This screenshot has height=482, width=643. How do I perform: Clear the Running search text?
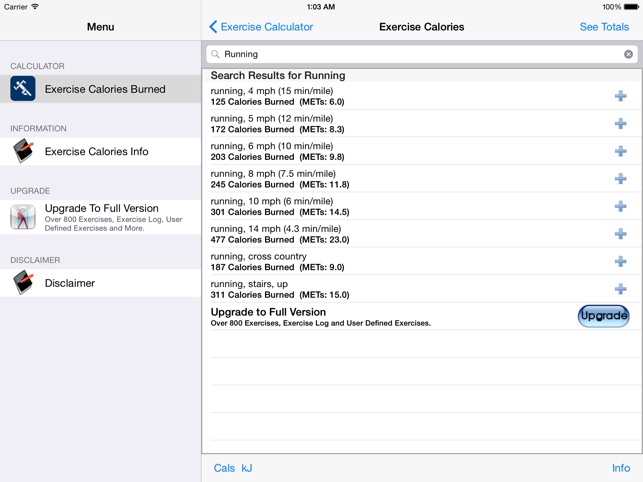[x=628, y=54]
